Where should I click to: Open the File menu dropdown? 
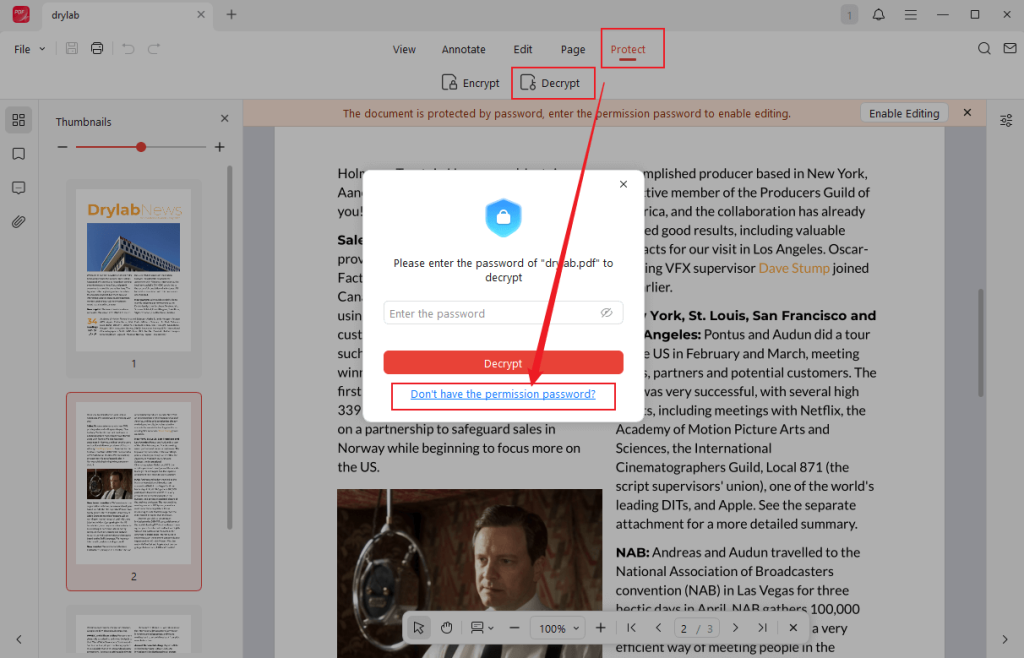point(24,47)
